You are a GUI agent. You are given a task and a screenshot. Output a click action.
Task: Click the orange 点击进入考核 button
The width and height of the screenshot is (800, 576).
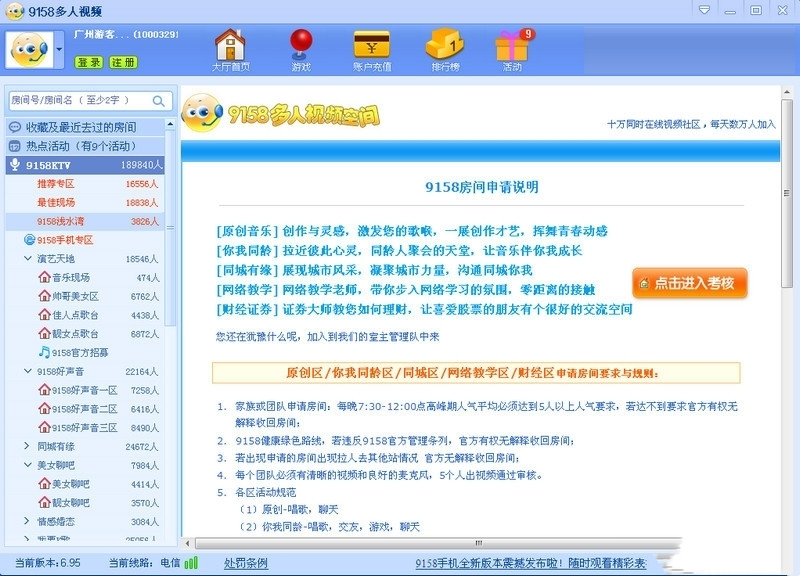[690, 283]
